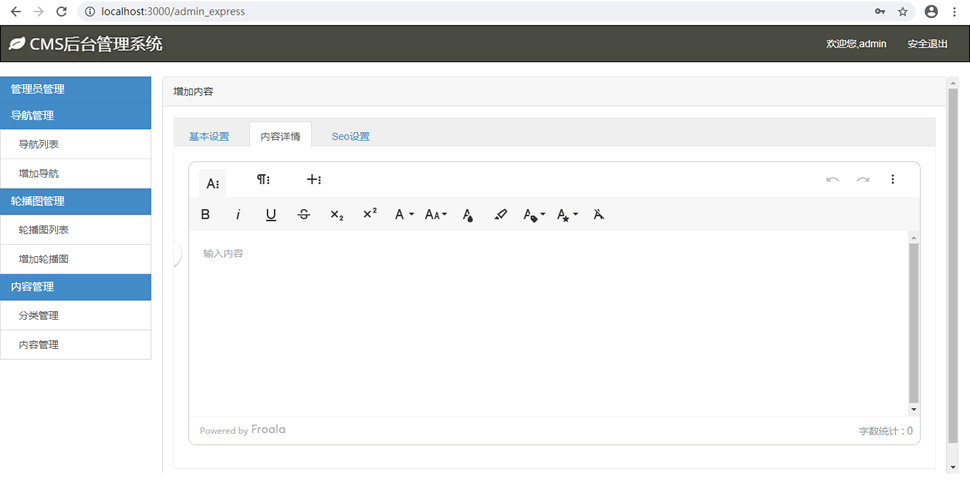Bookmark this page with the star icon

point(903,11)
